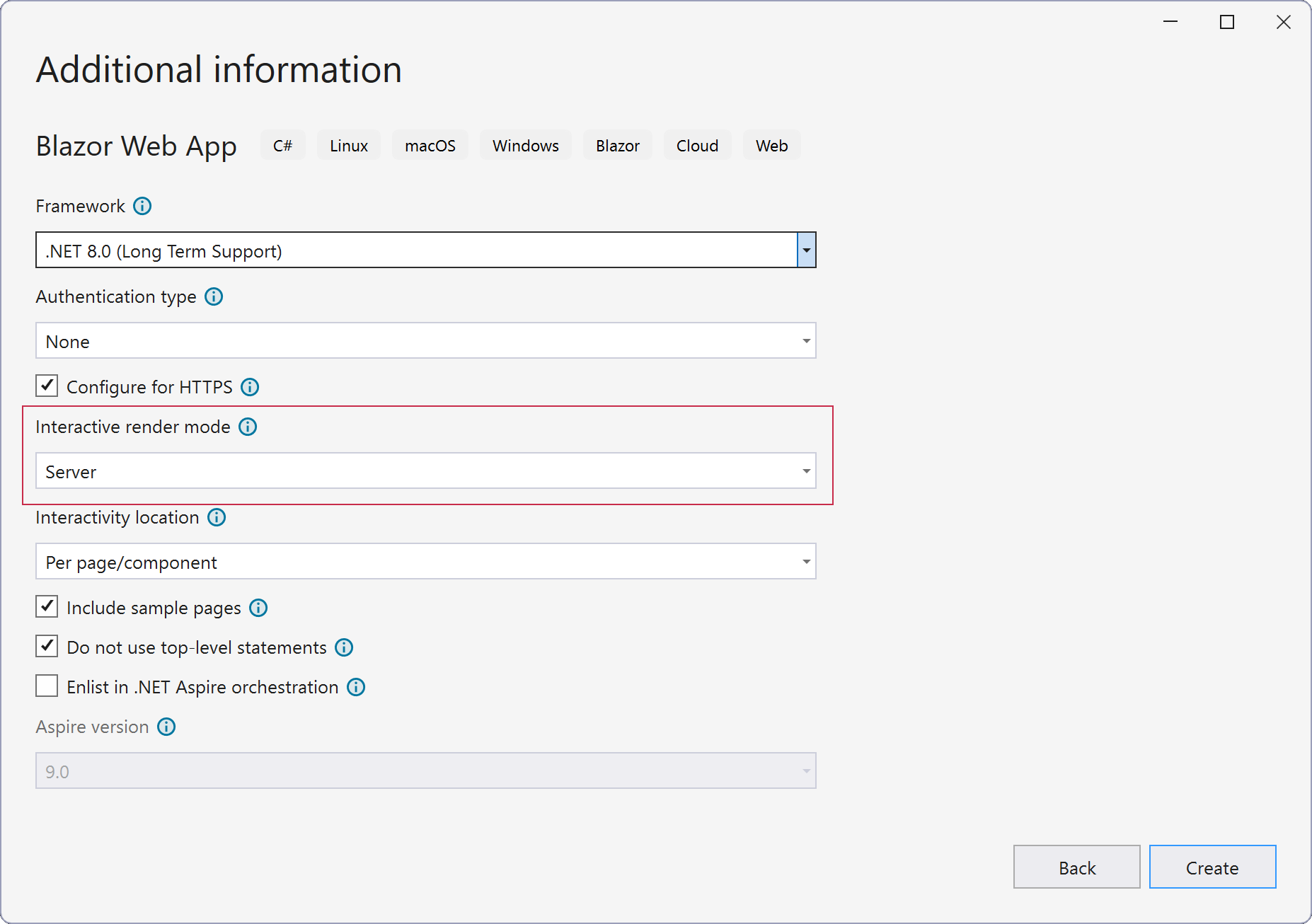Click the info icon beside Configure for HTTPS

pyautogui.click(x=250, y=387)
